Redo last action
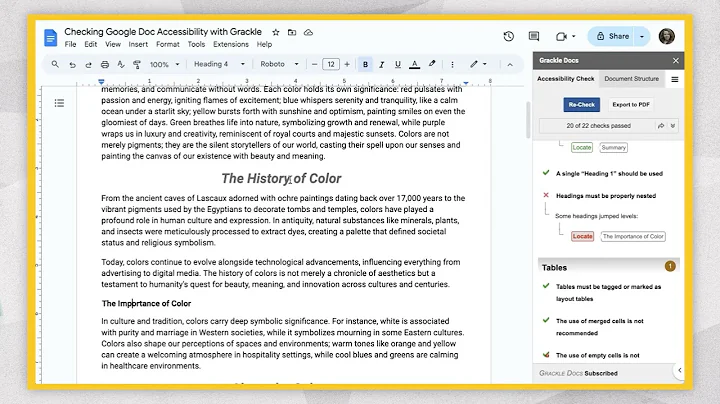720x404 pixels. (x=89, y=65)
